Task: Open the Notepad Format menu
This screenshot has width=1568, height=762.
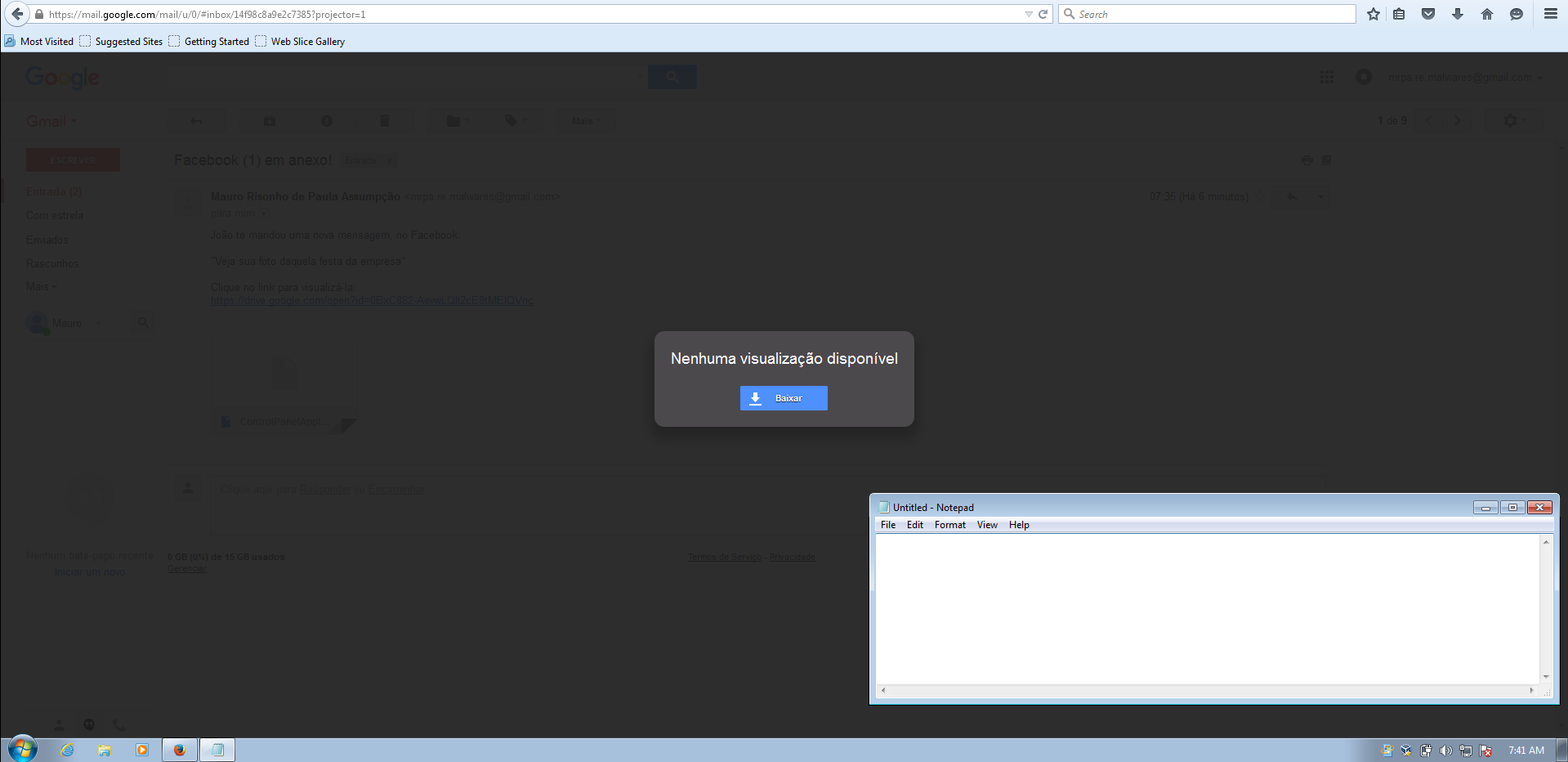Action: click(x=949, y=525)
